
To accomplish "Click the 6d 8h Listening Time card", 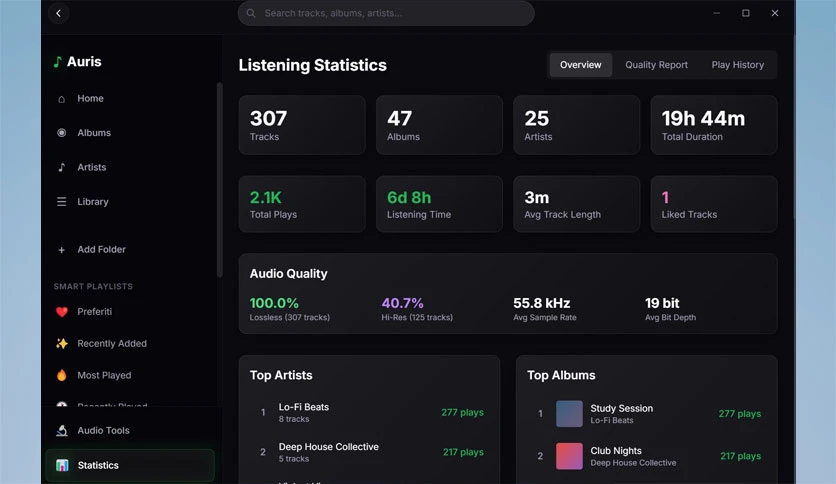I will click(x=439, y=204).
